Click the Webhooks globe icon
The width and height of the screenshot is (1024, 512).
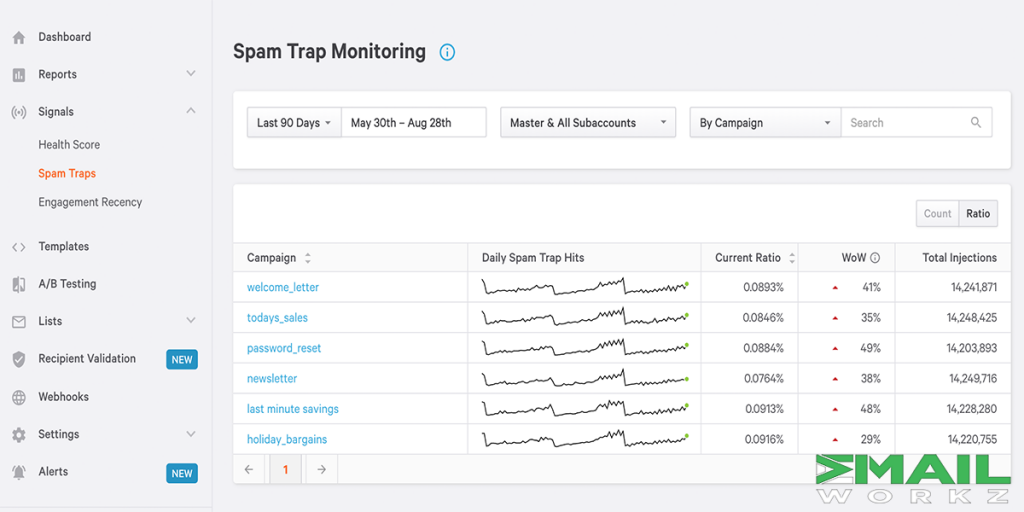point(18,397)
